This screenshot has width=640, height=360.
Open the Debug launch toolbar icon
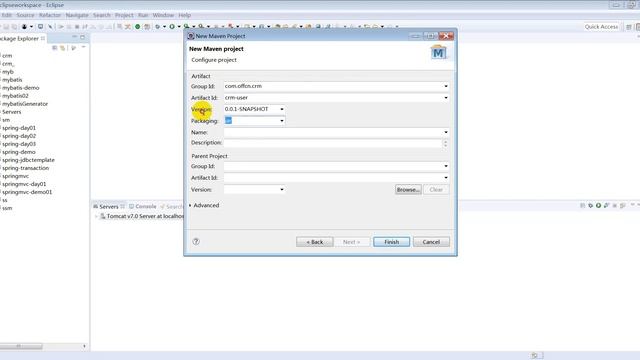[158, 27]
